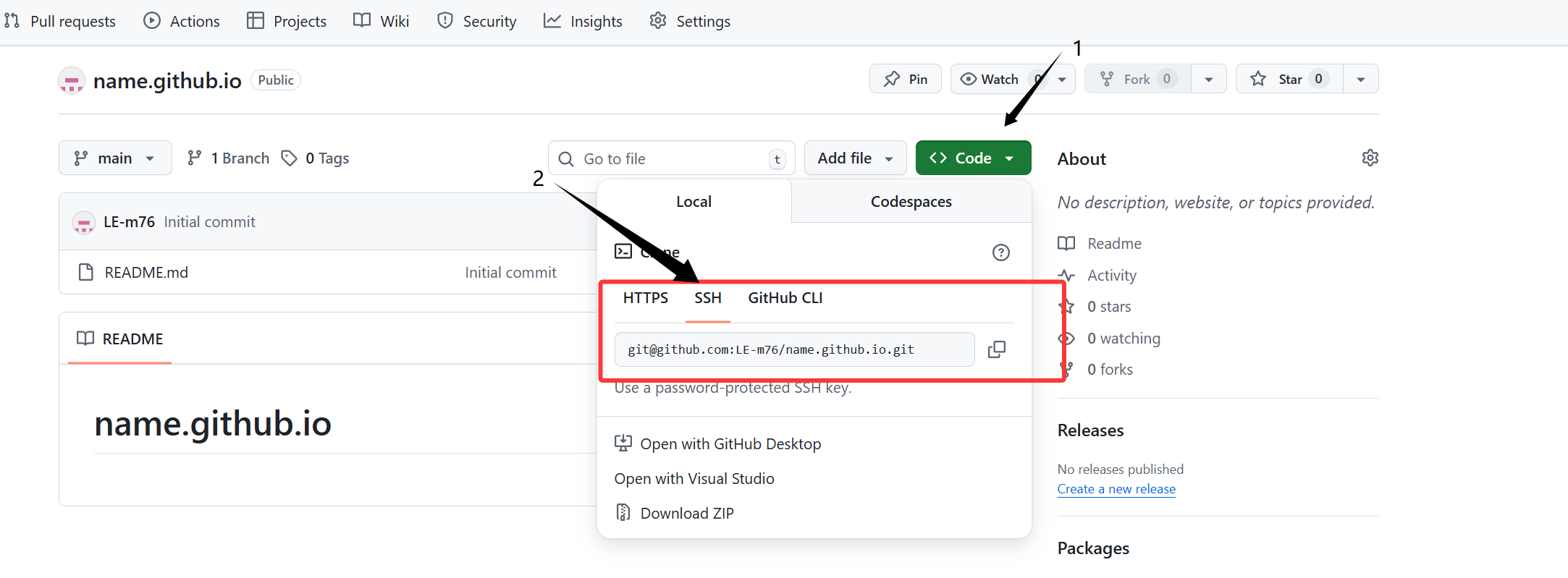Pin the repository

click(905, 79)
